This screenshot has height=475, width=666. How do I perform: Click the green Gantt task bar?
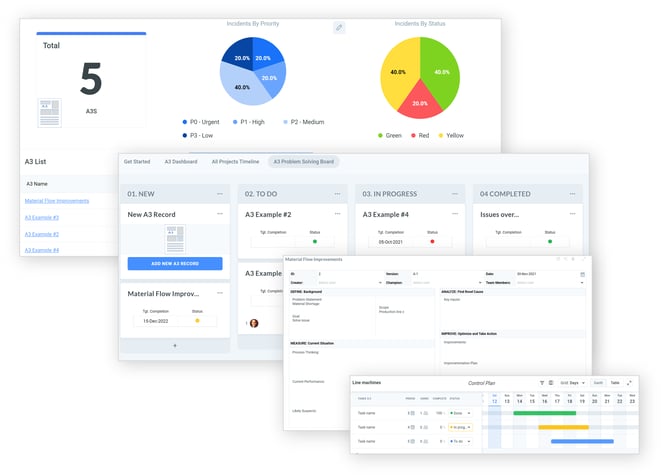pyautogui.click(x=544, y=412)
